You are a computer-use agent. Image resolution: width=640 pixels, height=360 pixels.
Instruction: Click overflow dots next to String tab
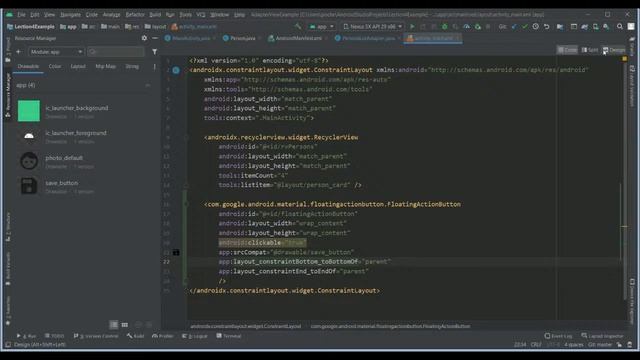tap(154, 67)
